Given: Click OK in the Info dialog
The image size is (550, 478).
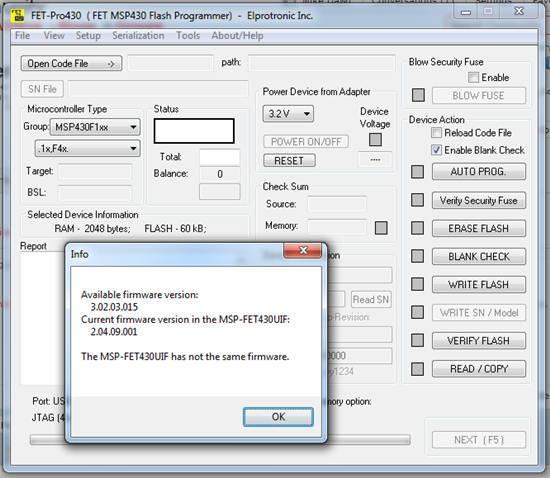Looking at the screenshot, I should pos(278,417).
